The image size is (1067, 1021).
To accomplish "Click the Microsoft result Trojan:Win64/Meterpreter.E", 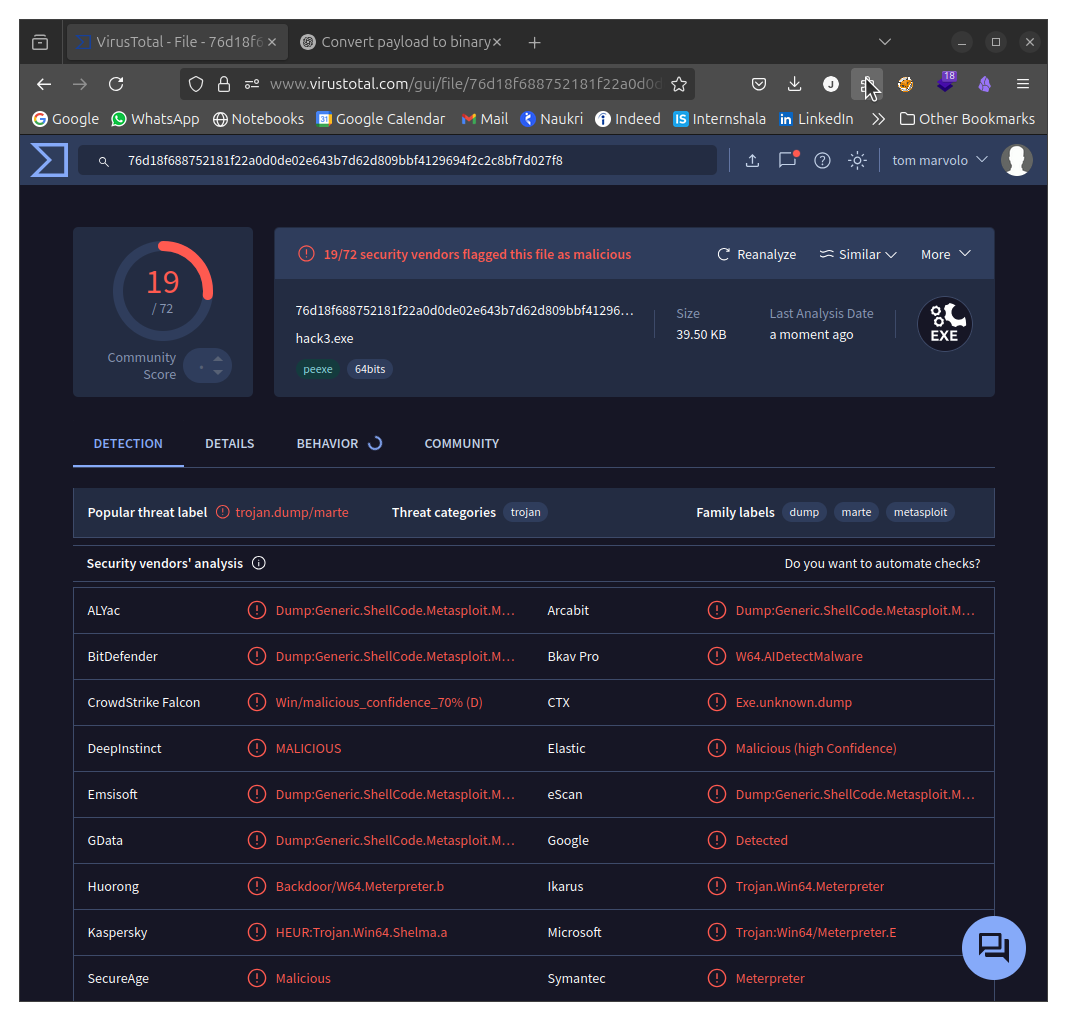I will 815,933.
